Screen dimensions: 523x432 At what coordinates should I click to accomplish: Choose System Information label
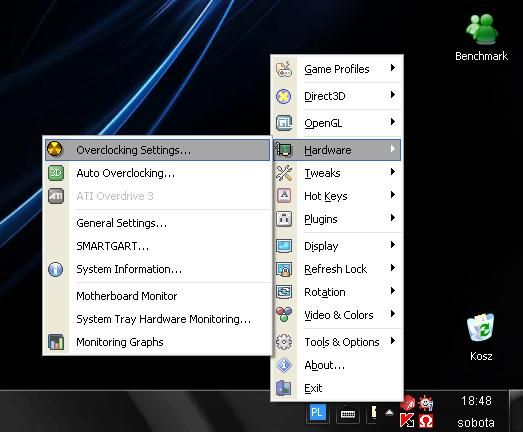129,269
